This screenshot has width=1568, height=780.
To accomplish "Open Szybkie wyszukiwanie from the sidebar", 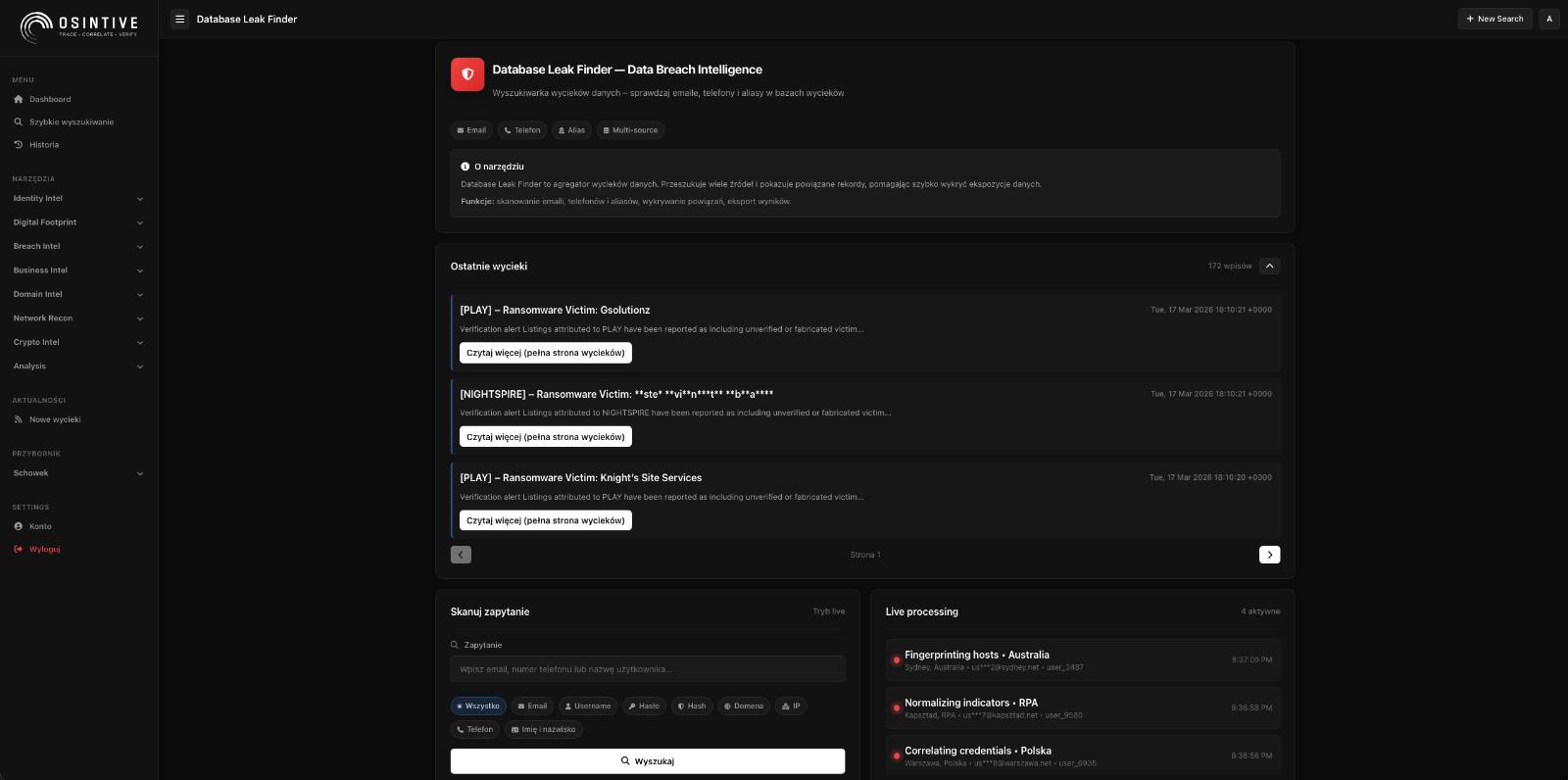I will [78, 122].
